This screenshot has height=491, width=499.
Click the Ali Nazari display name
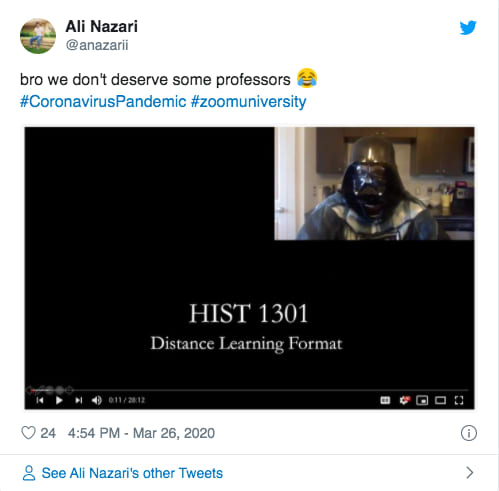[101, 26]
